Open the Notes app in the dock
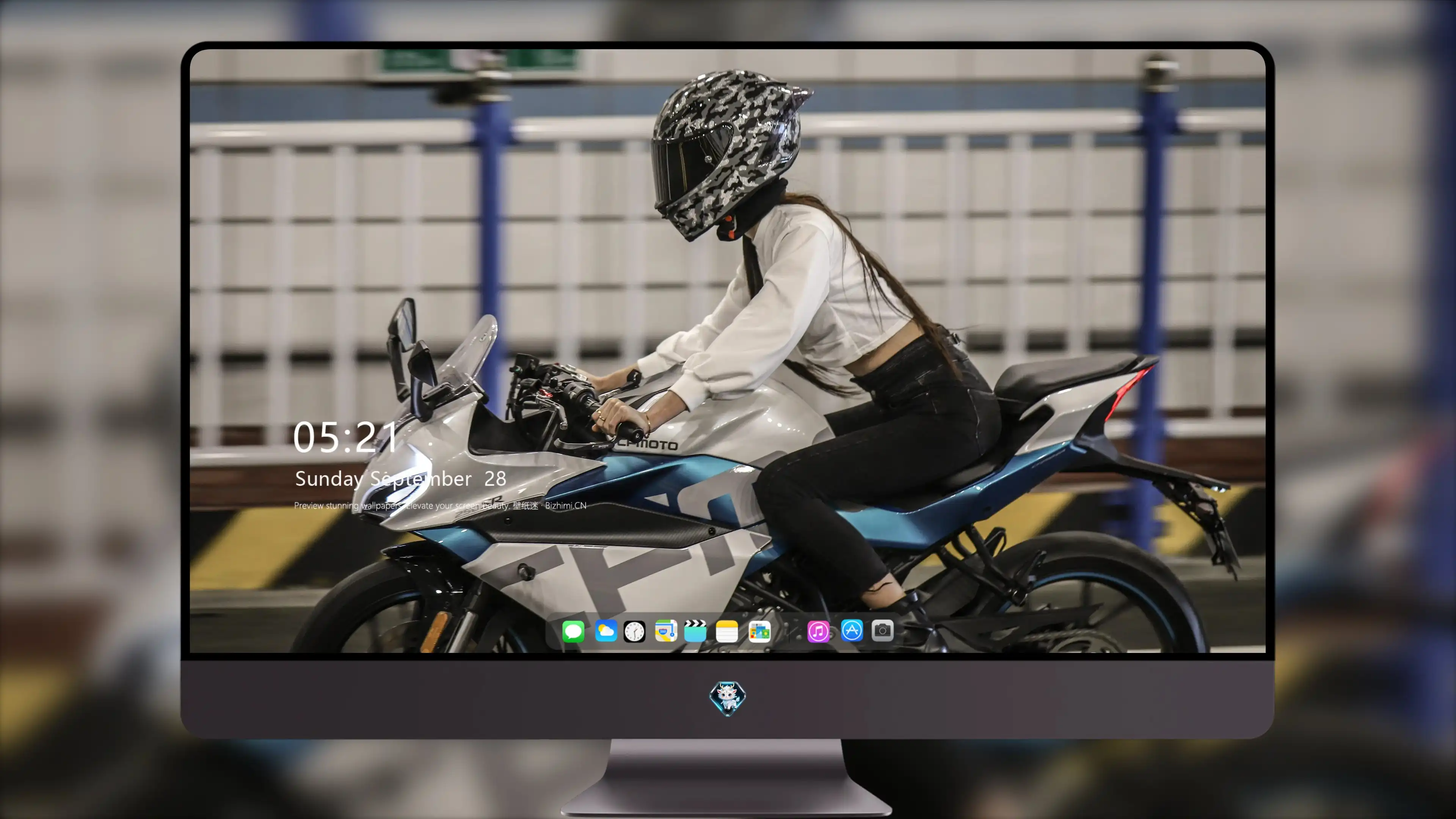 coord(727,631)
